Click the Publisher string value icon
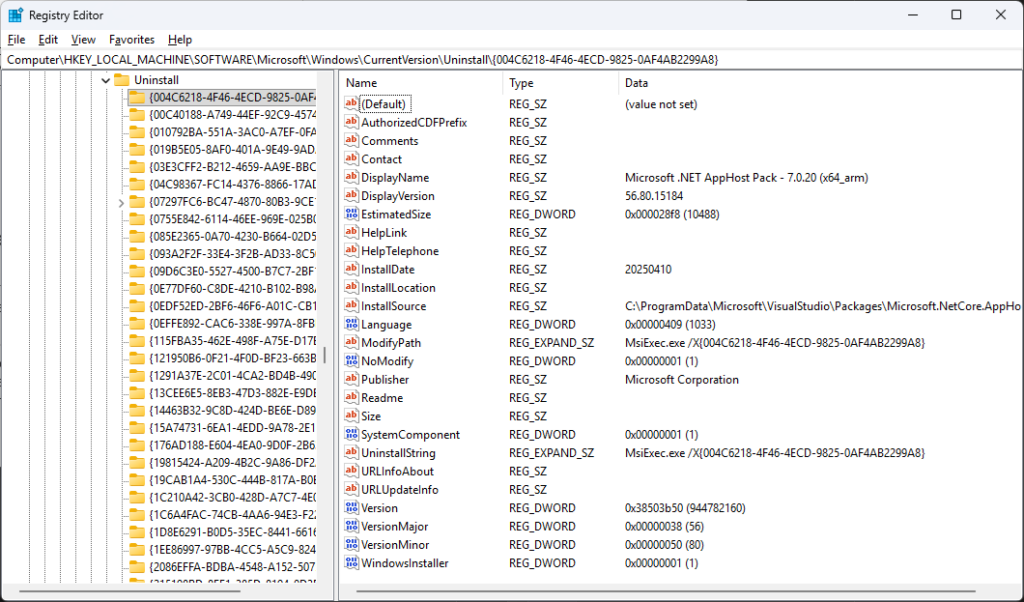1024x602 pixels. pos(351,379)
